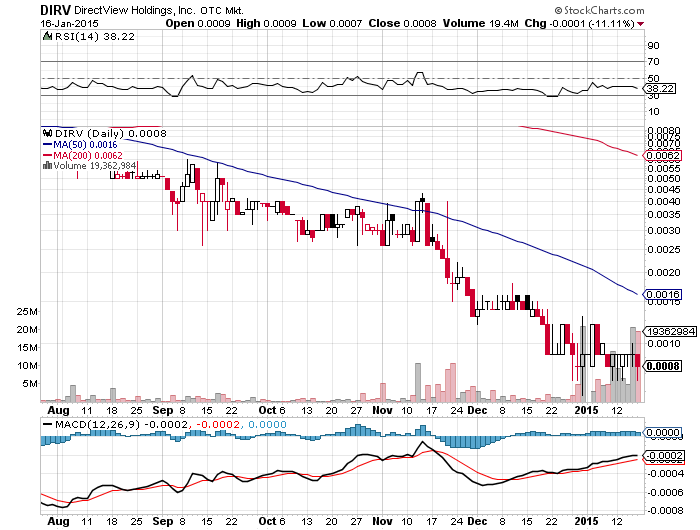
Task: Click the Dec label on price chart axis
Action: (x=477, y=410)
